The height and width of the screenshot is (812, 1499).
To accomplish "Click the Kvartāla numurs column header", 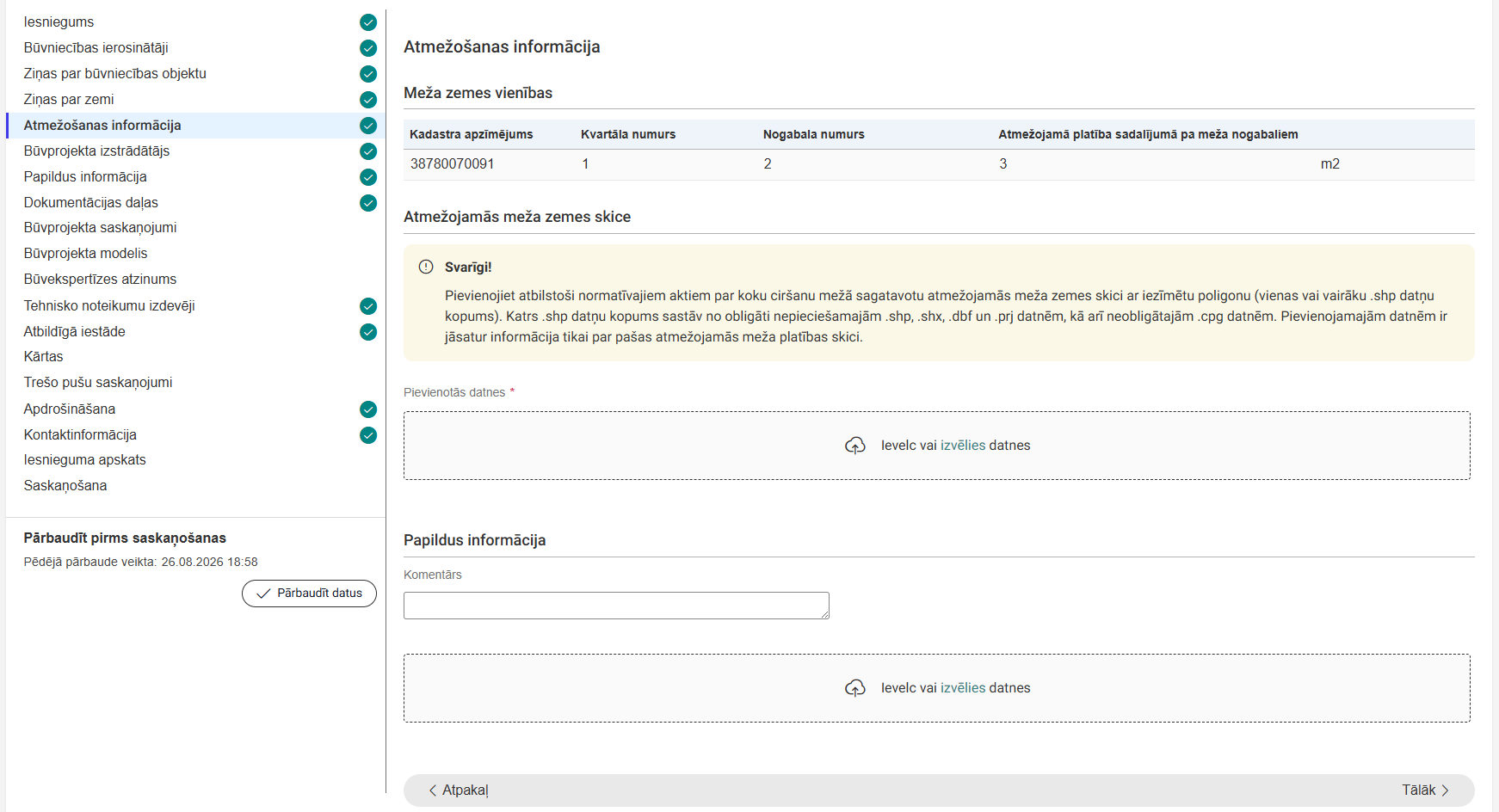I will (628, 134).
